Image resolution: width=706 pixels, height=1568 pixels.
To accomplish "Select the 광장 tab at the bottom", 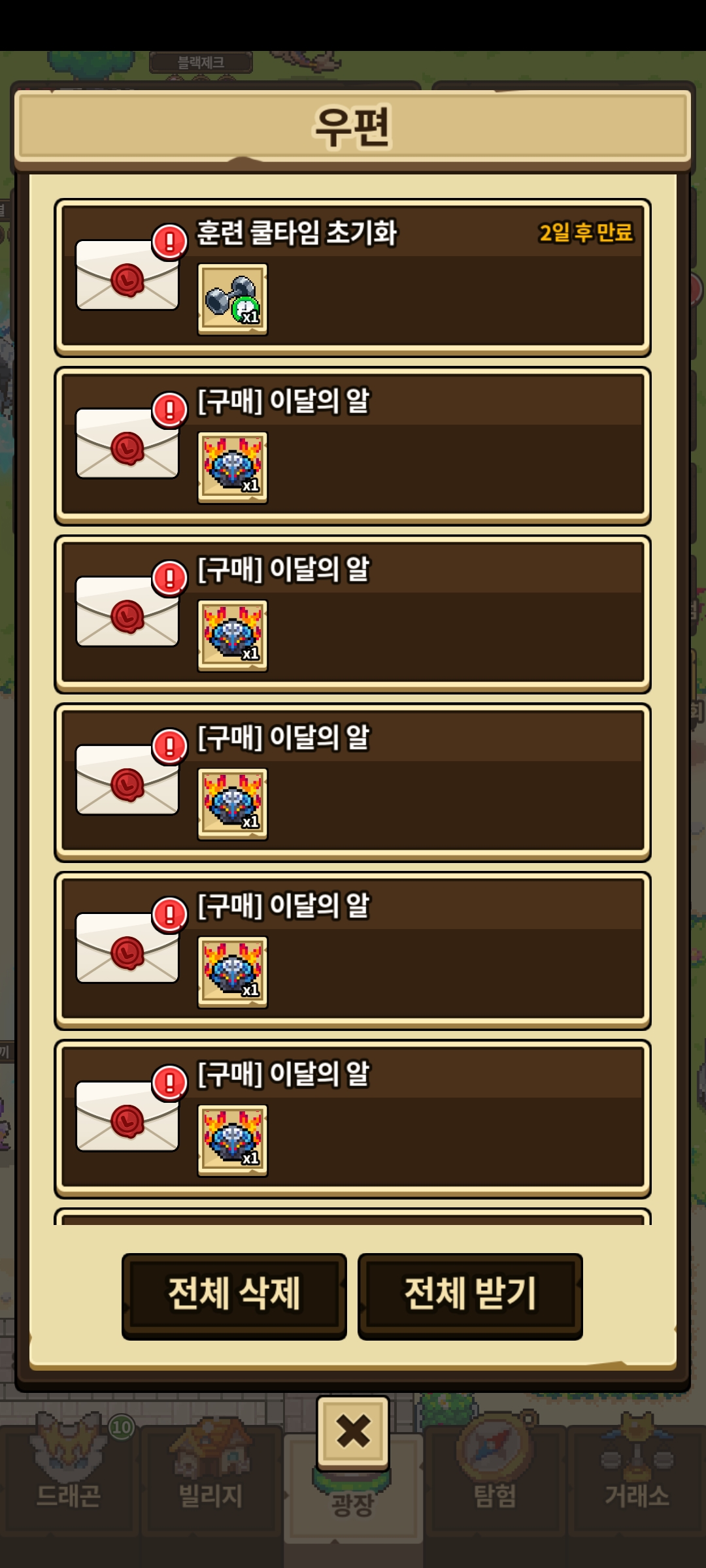I will pos(353,1504).
